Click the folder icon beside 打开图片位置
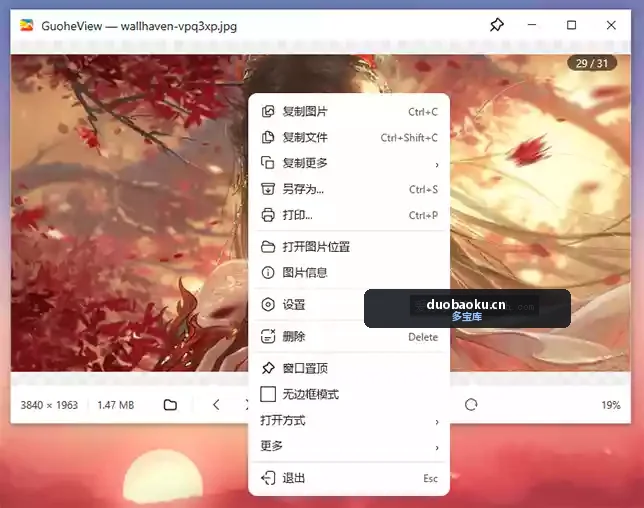The image size is (644, 508). coord(268,247)
